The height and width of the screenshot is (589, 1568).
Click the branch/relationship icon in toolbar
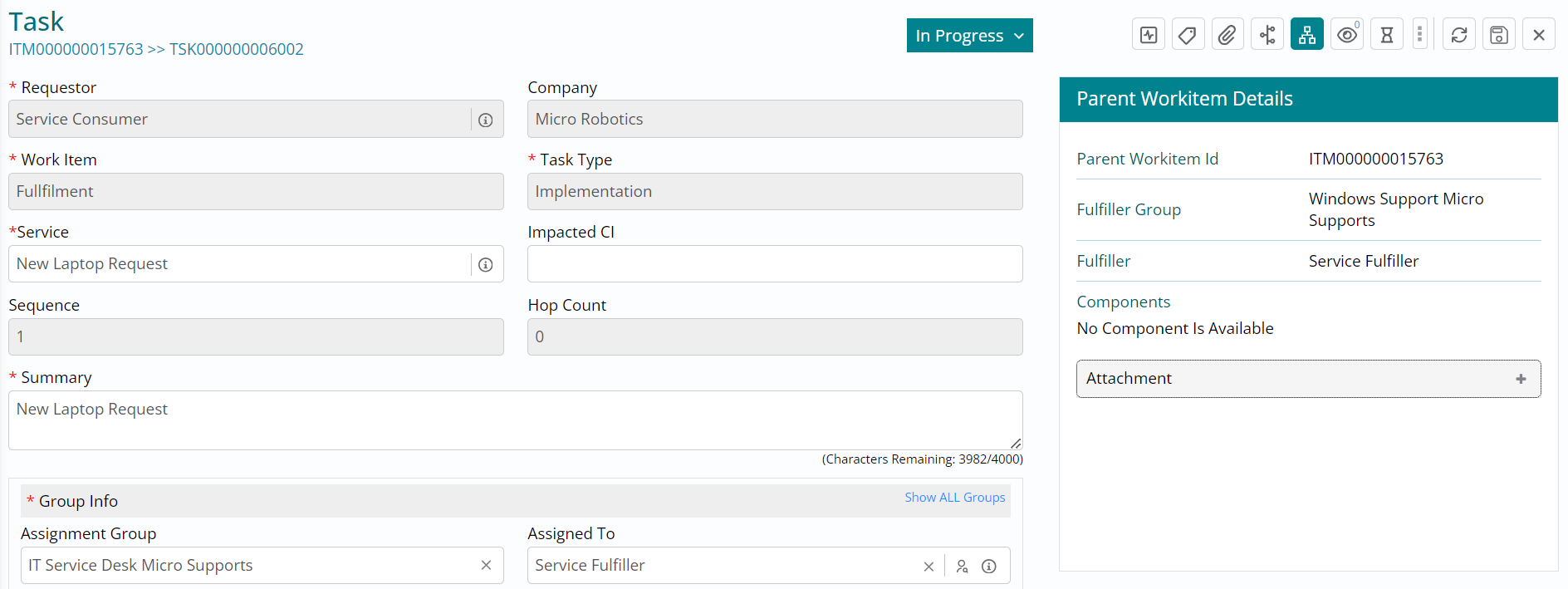(1267, 35)
